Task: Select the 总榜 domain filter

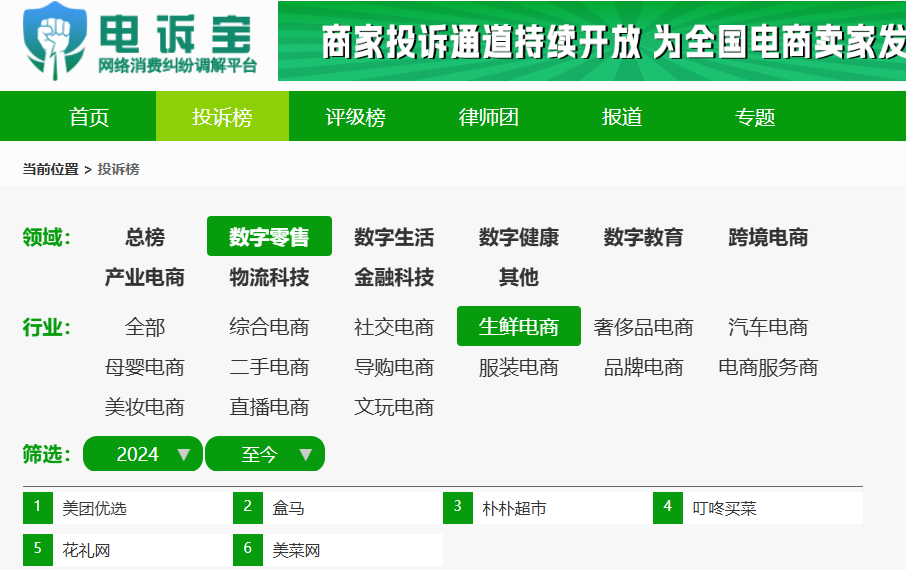Action: pos(145,237)
